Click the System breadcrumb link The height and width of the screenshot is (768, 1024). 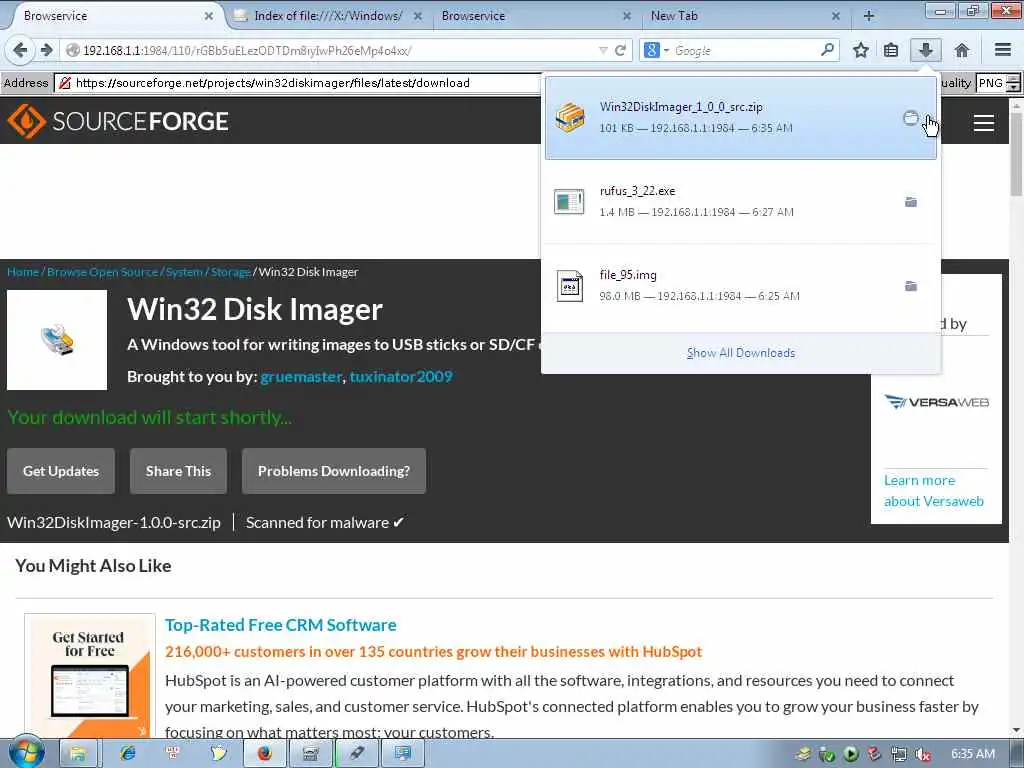coord(184,272)
